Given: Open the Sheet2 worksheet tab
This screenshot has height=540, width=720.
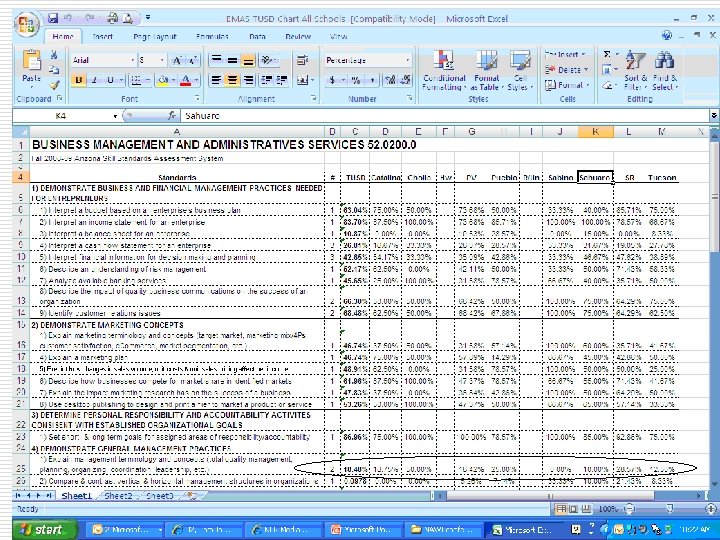Looking at the screenshot, I should tap(118, 496).
